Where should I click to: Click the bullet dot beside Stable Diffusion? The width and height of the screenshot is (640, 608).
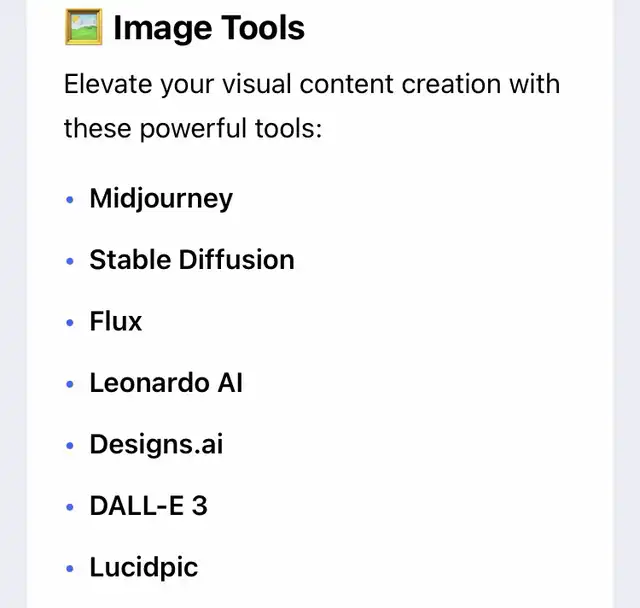click(x=70, y=261)
